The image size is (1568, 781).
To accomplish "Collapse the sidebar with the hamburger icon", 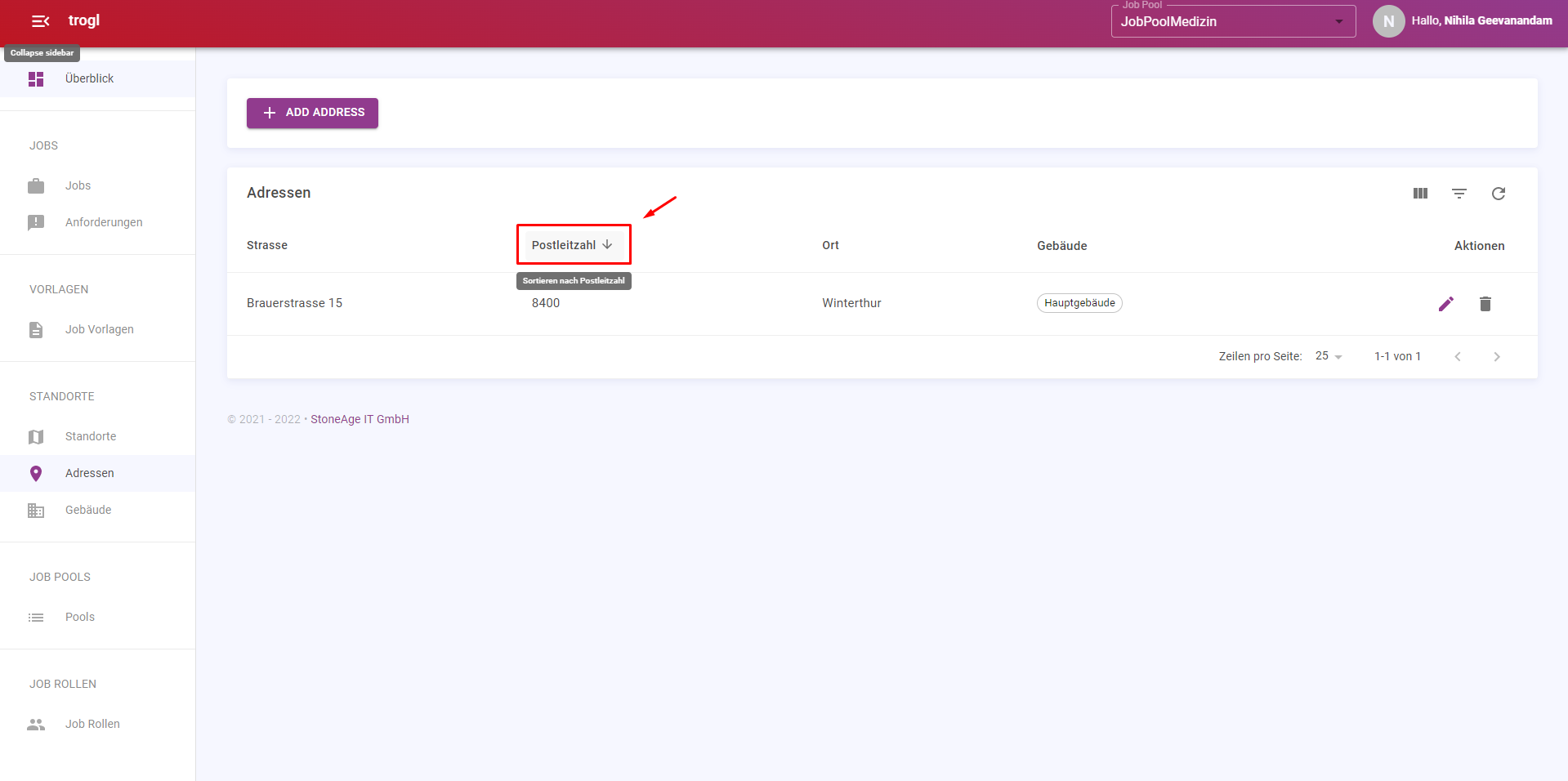I will click(x=40, y=21).
